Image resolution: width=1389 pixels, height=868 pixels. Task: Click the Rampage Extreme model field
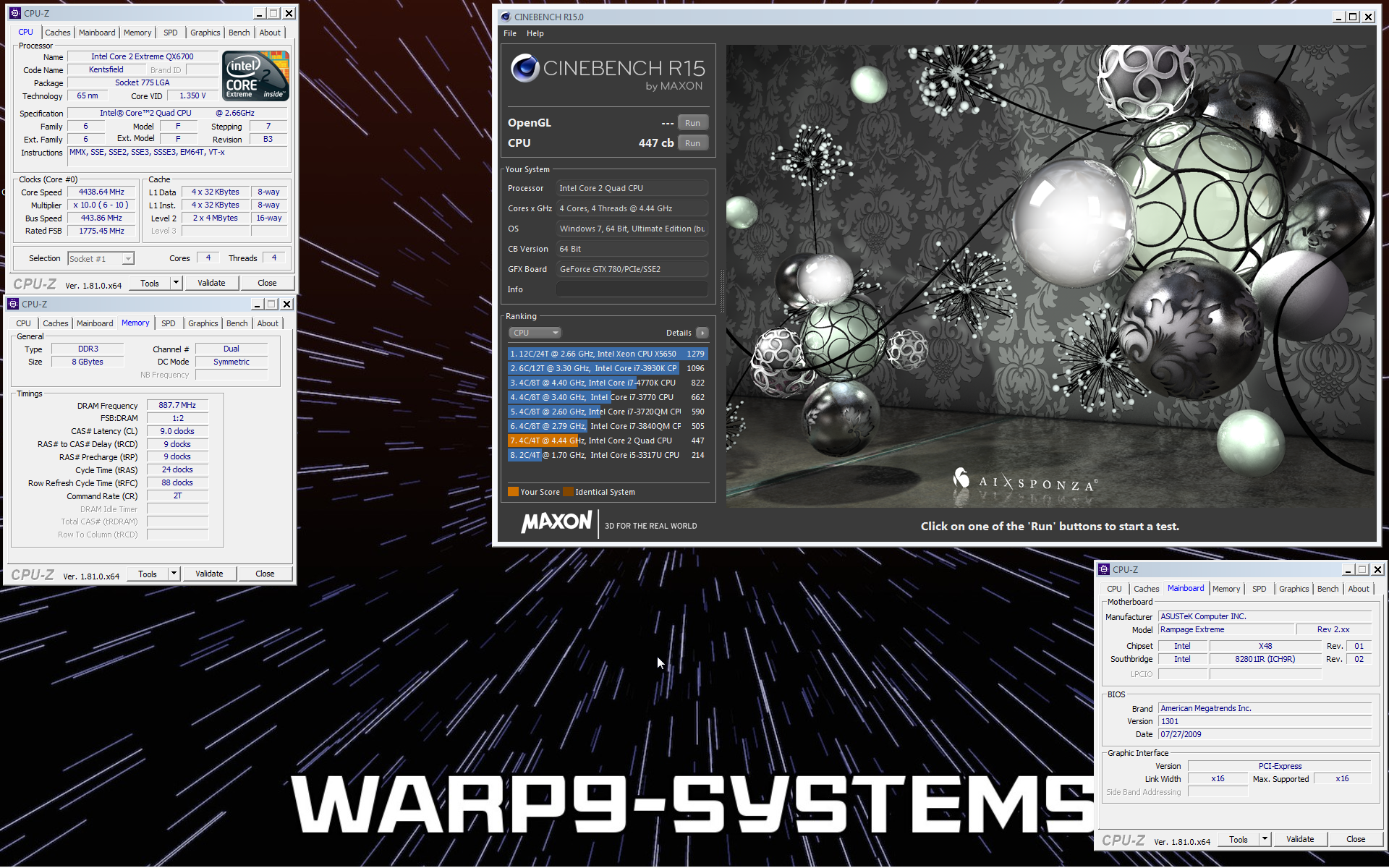coord(1226,630)
